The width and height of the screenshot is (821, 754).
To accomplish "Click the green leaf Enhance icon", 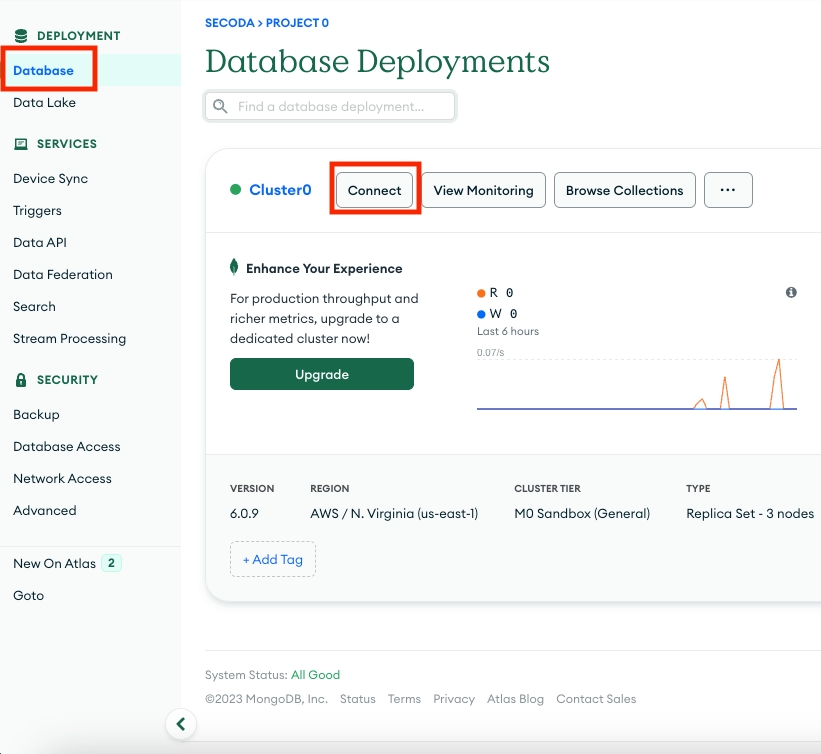I will pyautogui.click(x=234, y=268).
